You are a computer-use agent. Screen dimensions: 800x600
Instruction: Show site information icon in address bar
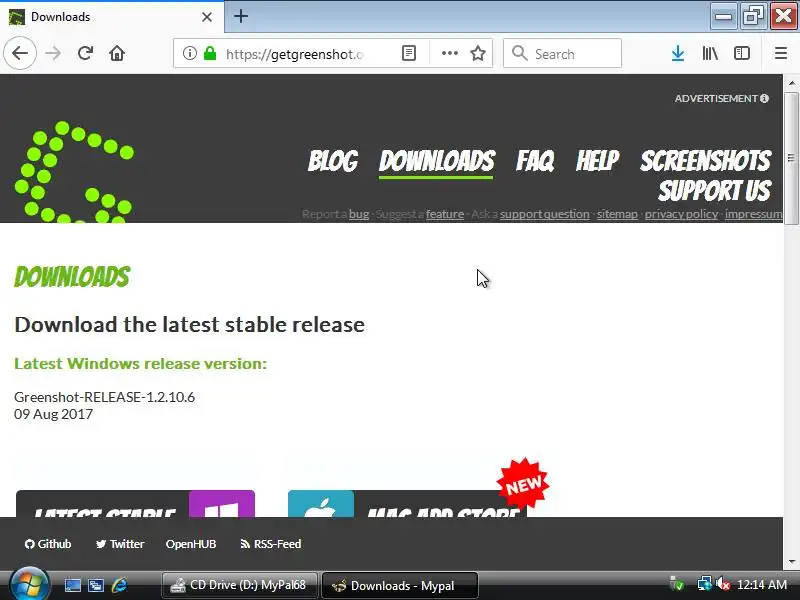click(x=189, y=53)
